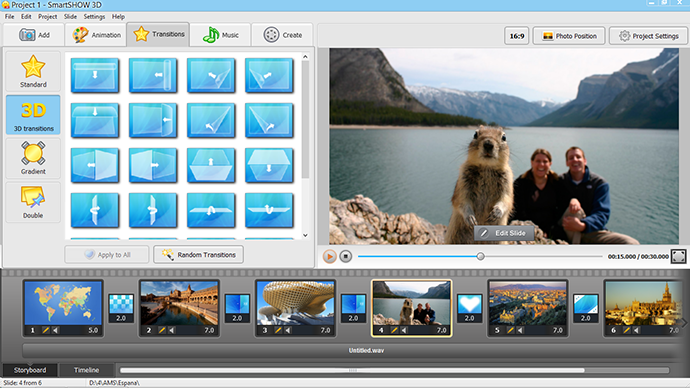
Task: Select the Standard transitions category
Action: (33, 71)
